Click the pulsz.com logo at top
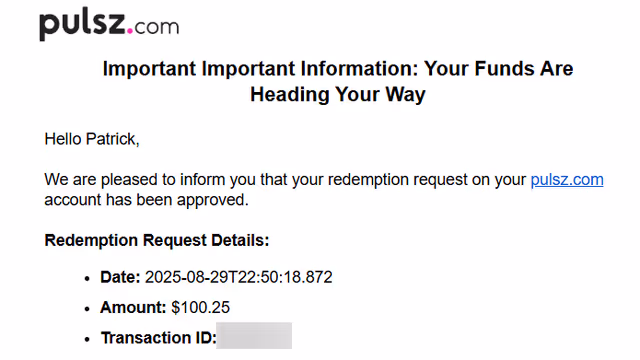Image resolution: width=640 pixels, height=360 pixels. click(x=109, y=25)
